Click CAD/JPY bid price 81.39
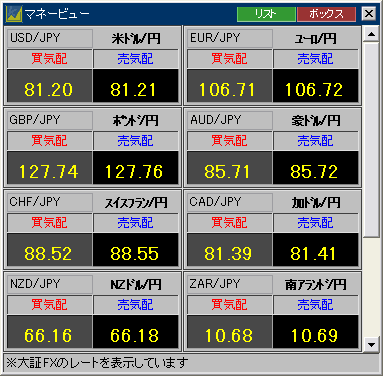 (230, 250)
